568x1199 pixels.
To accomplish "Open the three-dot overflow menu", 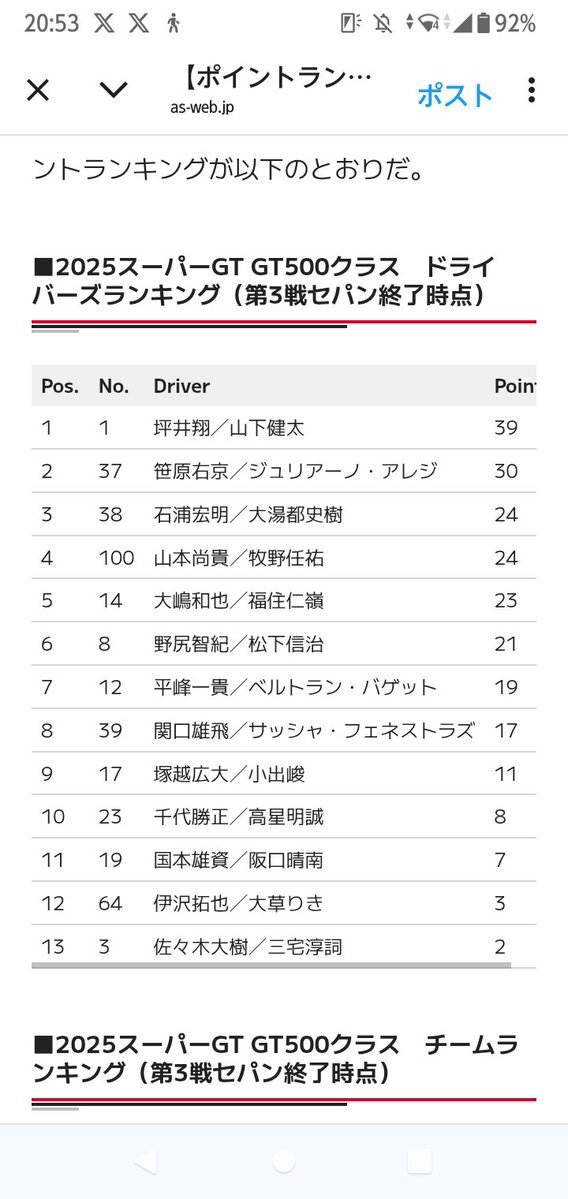I will 531,90.
